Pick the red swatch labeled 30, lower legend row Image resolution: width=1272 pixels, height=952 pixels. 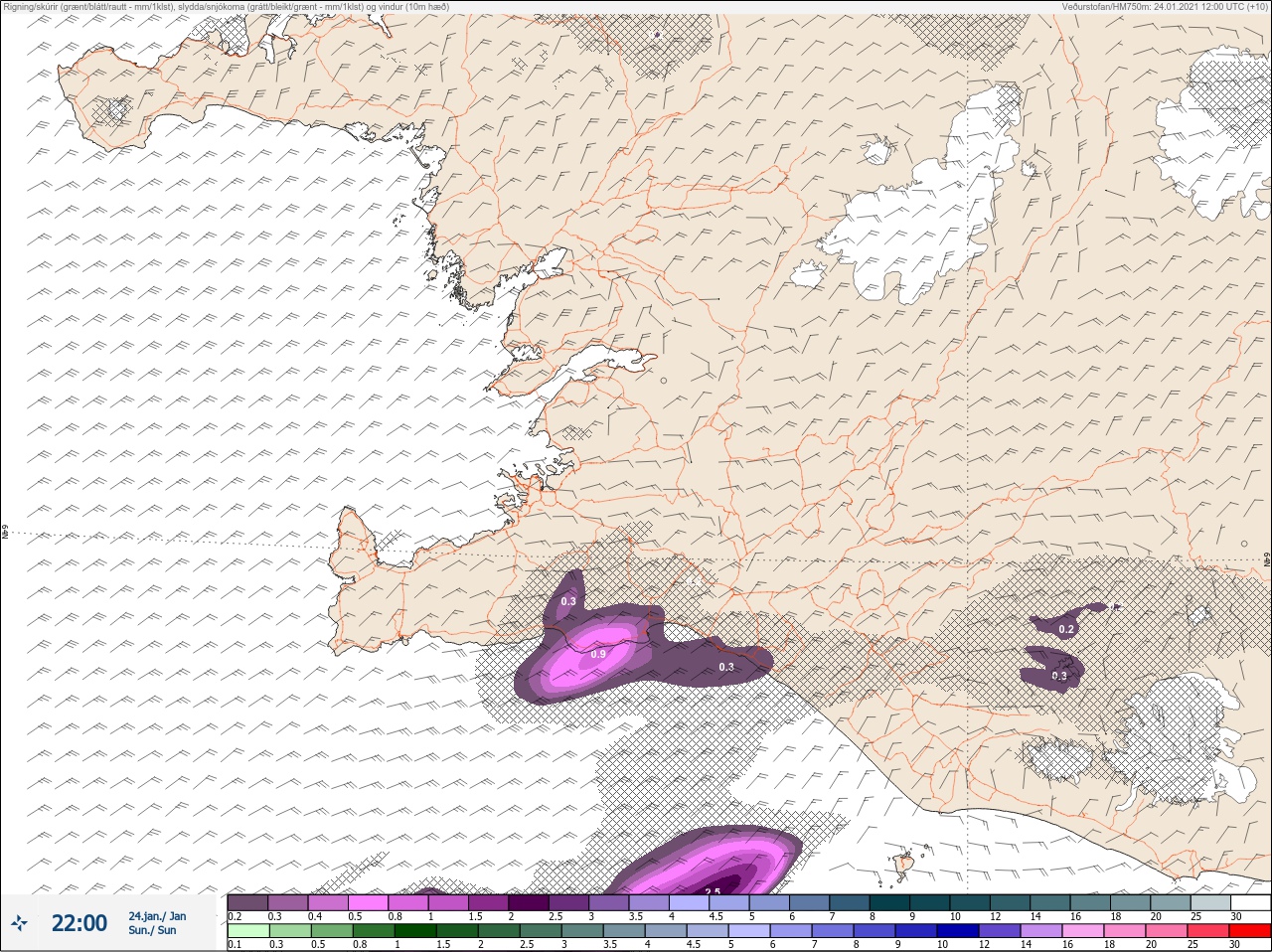click(1250, 931)
